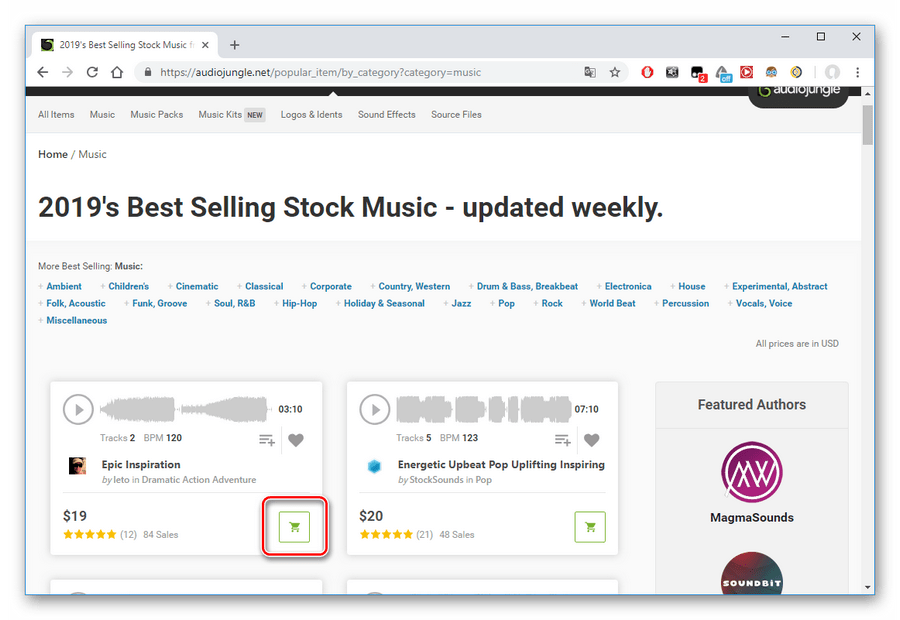Viewport: 900px width, 620px height.
Task: Open a new browser tab
Action: click(234, 45)
